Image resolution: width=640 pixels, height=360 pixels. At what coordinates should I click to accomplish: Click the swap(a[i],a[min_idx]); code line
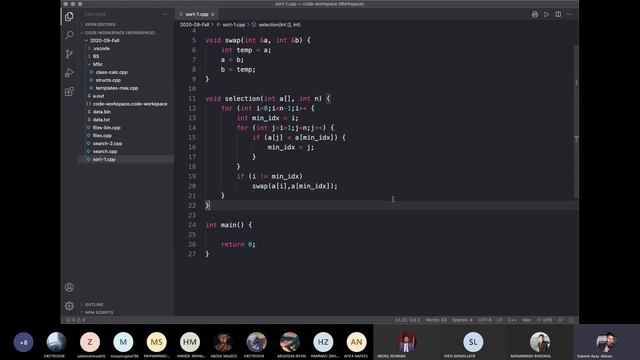point(295,186)
